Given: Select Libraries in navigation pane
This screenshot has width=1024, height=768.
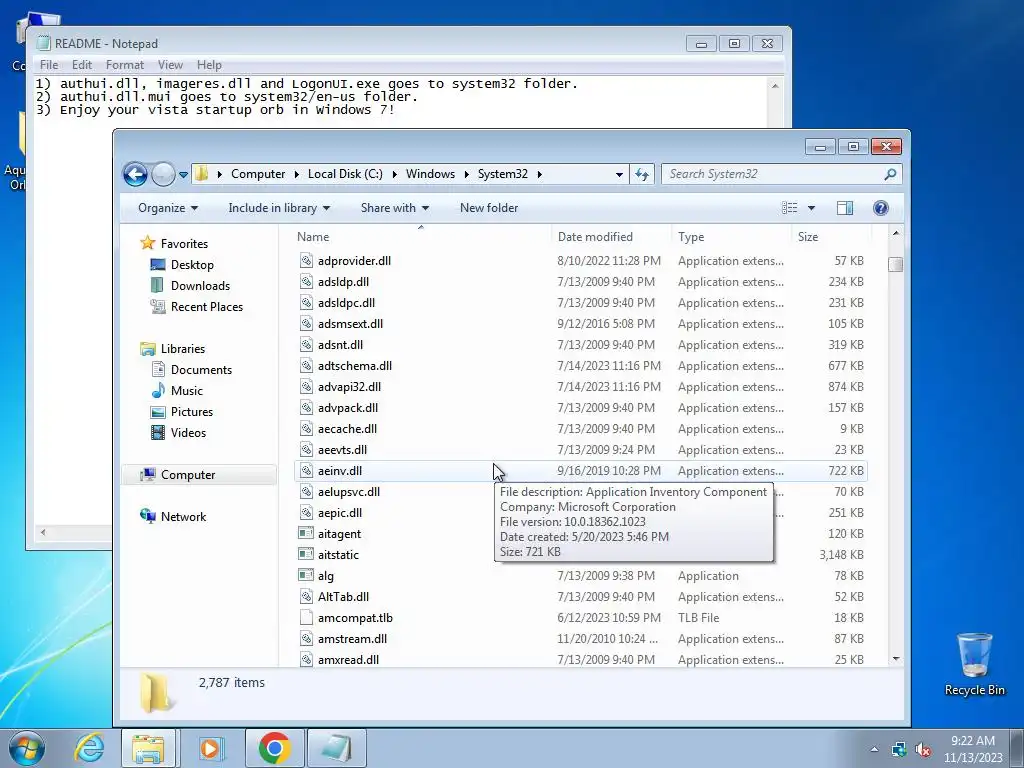Looking at the screenshot, I should [183, 349].
